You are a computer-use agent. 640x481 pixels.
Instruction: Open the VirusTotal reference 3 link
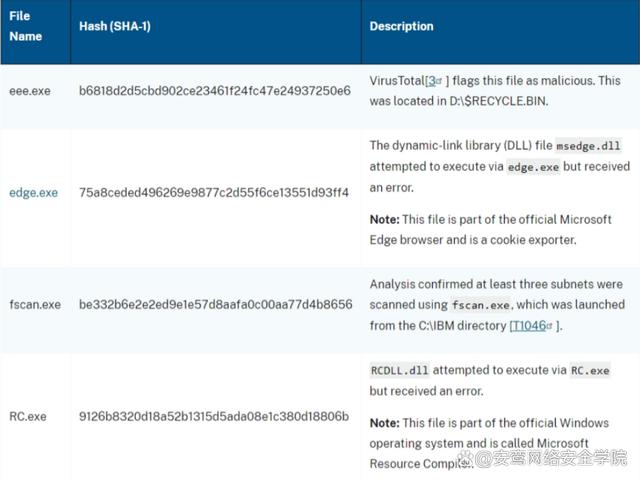pyautogui.click(x=431, y=81)
